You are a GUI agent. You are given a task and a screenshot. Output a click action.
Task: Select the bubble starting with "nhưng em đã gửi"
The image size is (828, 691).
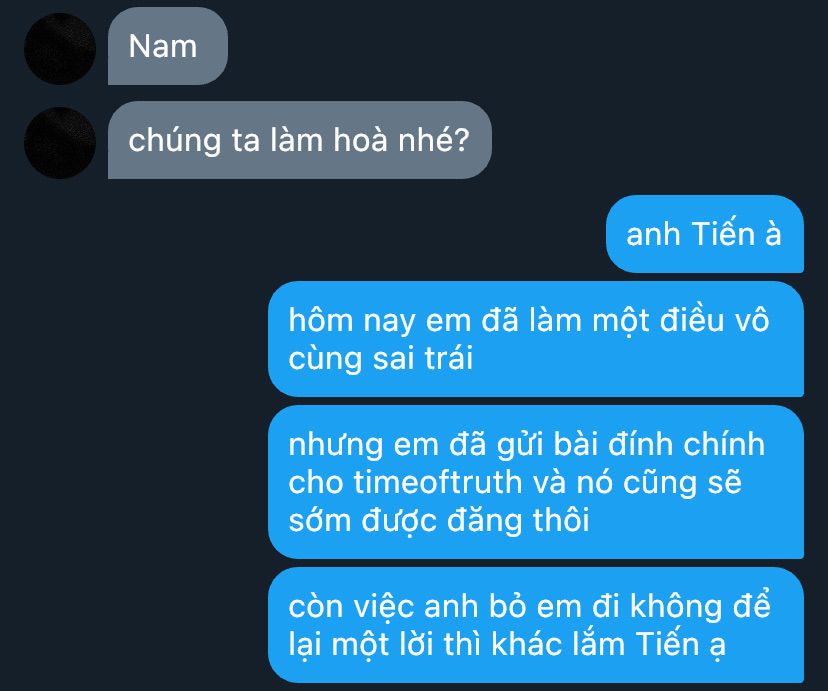point(536,482)
